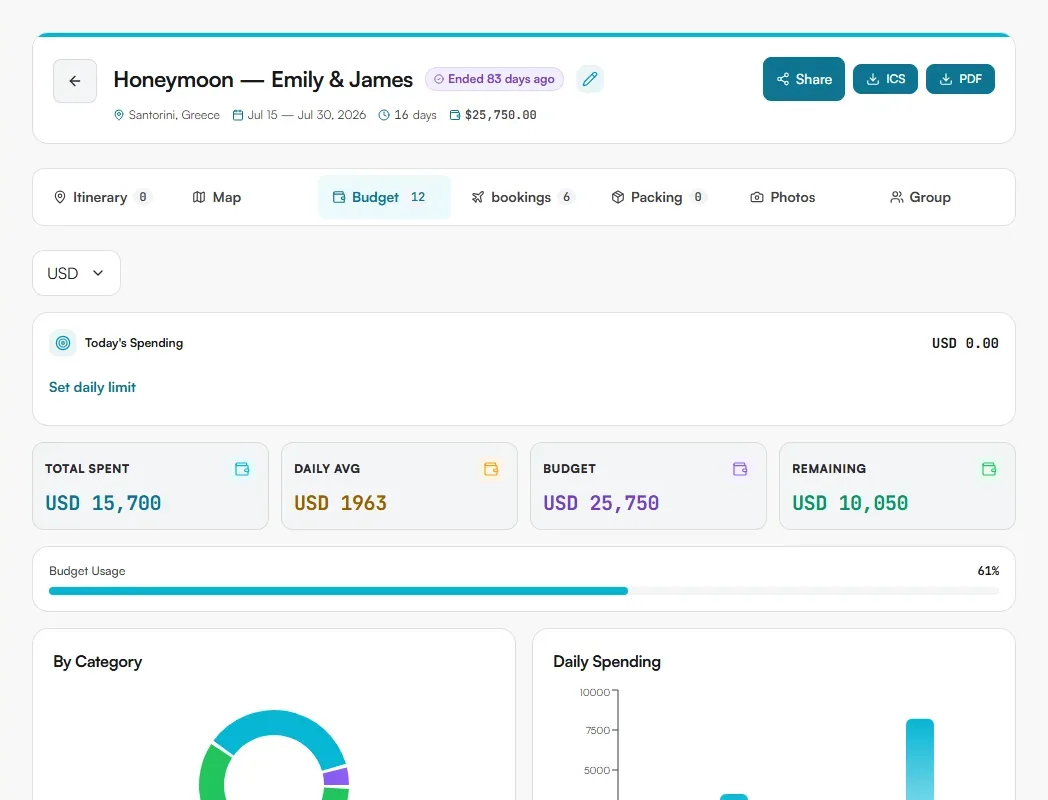Click the airplane icon on bookings tab

coord(477,197)
